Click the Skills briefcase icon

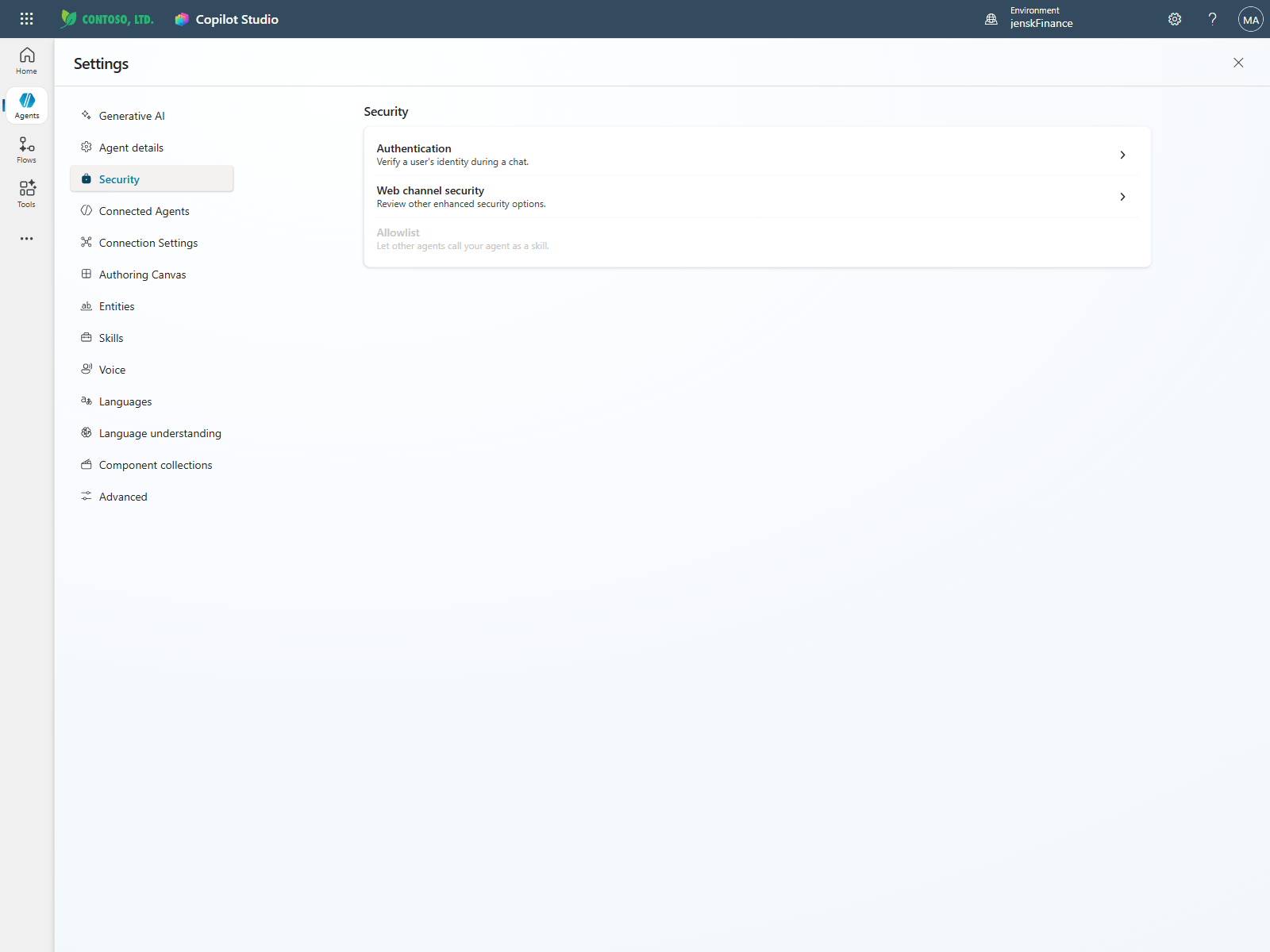pyautogui.click(x=87, y=338)
